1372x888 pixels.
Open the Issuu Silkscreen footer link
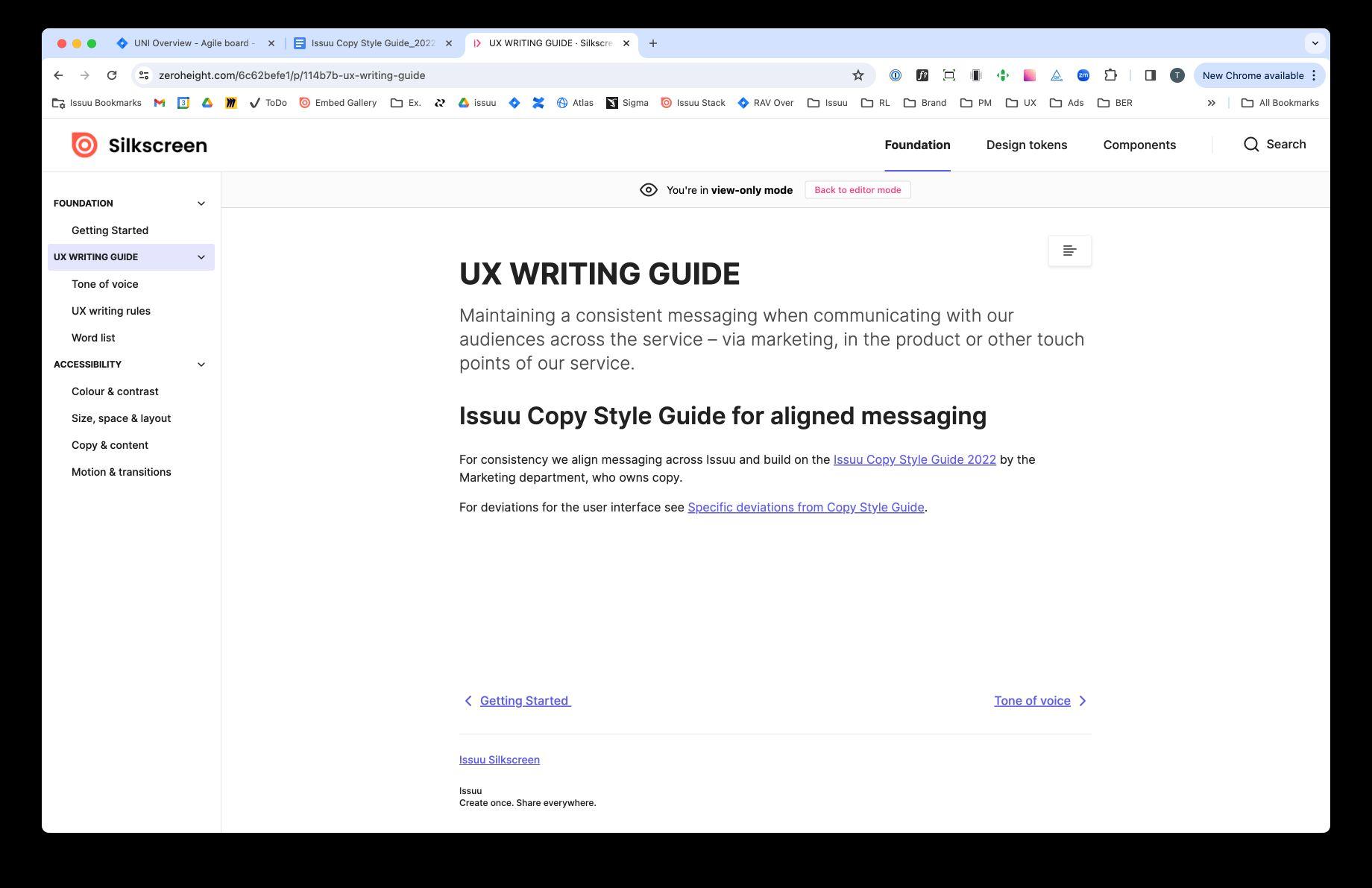499,760
